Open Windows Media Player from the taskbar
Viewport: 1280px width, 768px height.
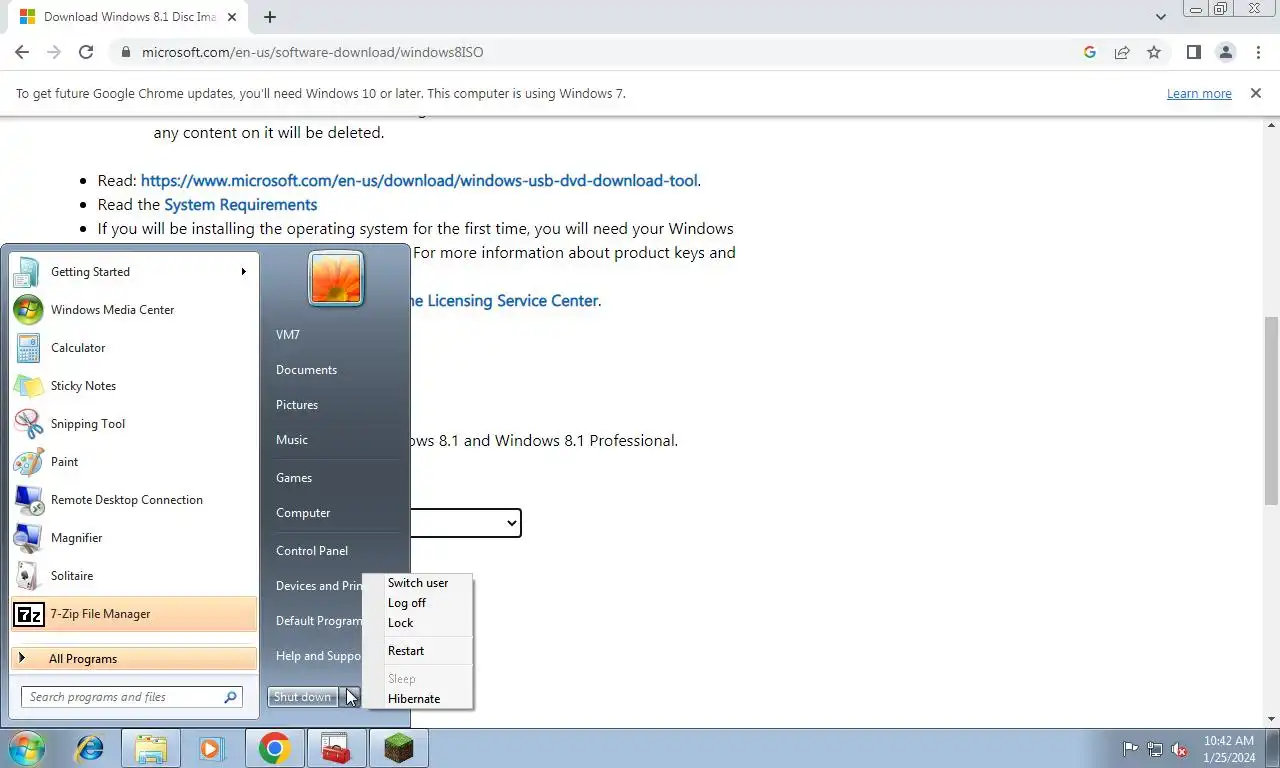(210, 748)
